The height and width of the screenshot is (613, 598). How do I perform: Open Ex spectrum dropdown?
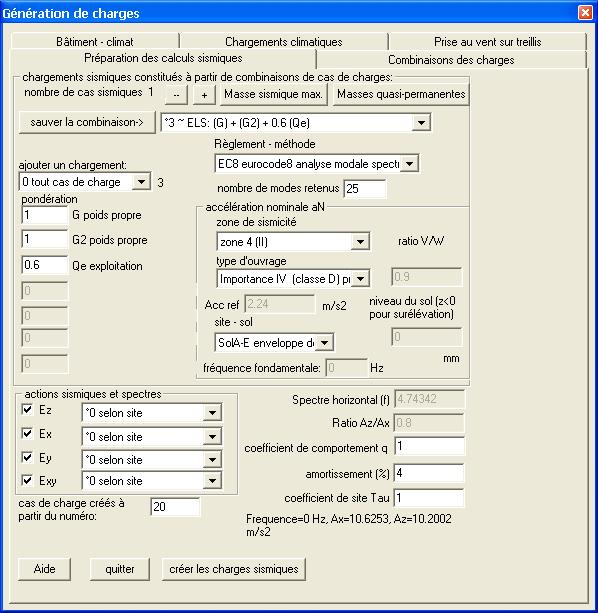pyautogui.click(x=212, y=437)
